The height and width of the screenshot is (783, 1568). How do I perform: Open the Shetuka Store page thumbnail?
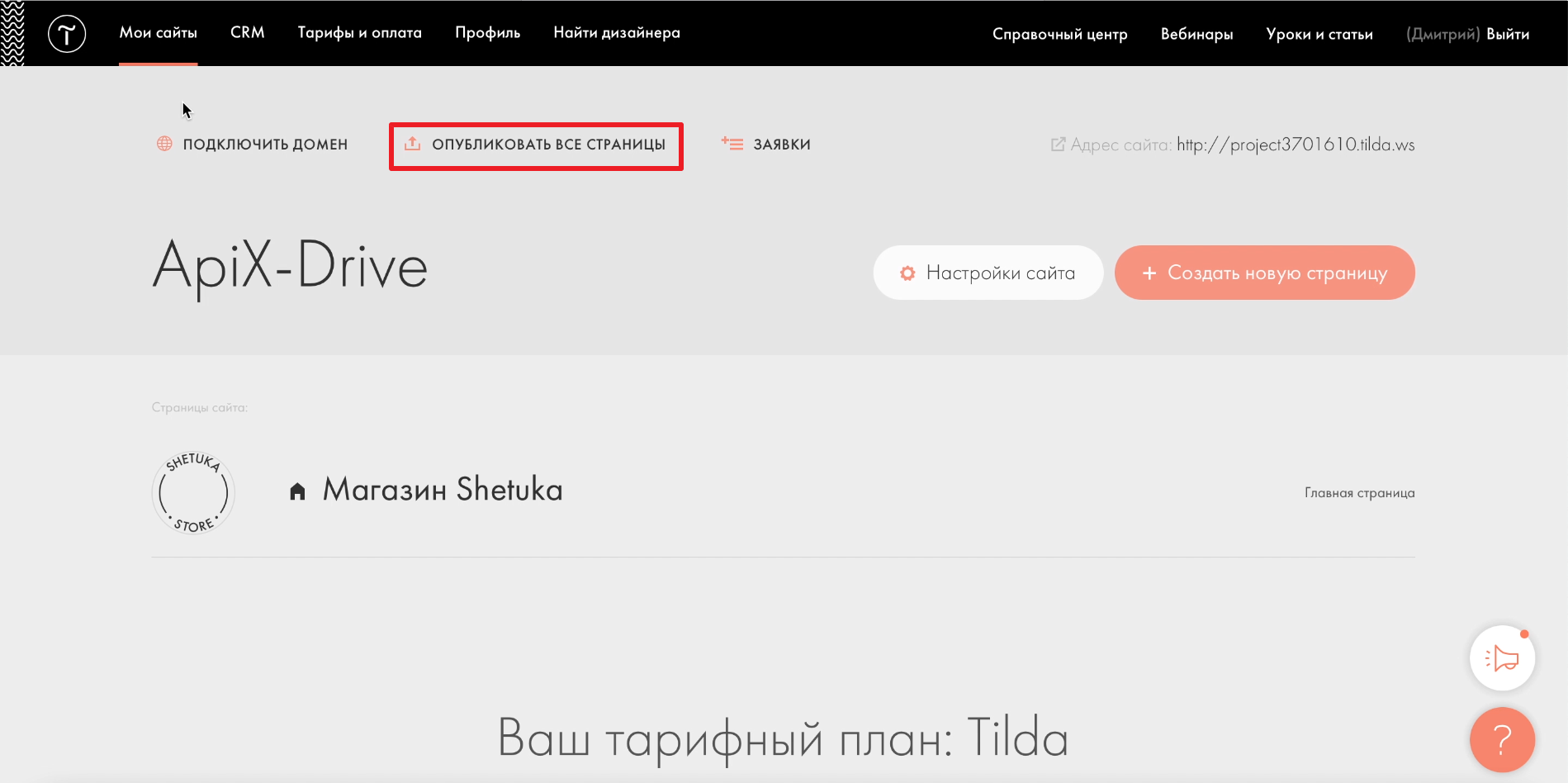[x=193, y=492]
